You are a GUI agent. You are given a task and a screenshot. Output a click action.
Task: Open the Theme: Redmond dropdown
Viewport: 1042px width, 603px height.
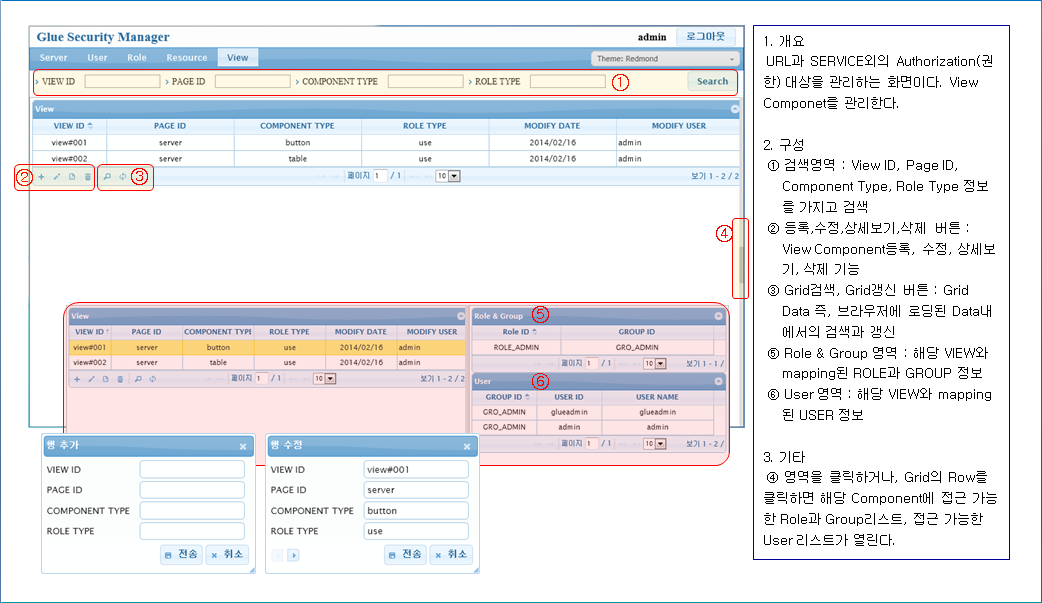coord(665,59)
